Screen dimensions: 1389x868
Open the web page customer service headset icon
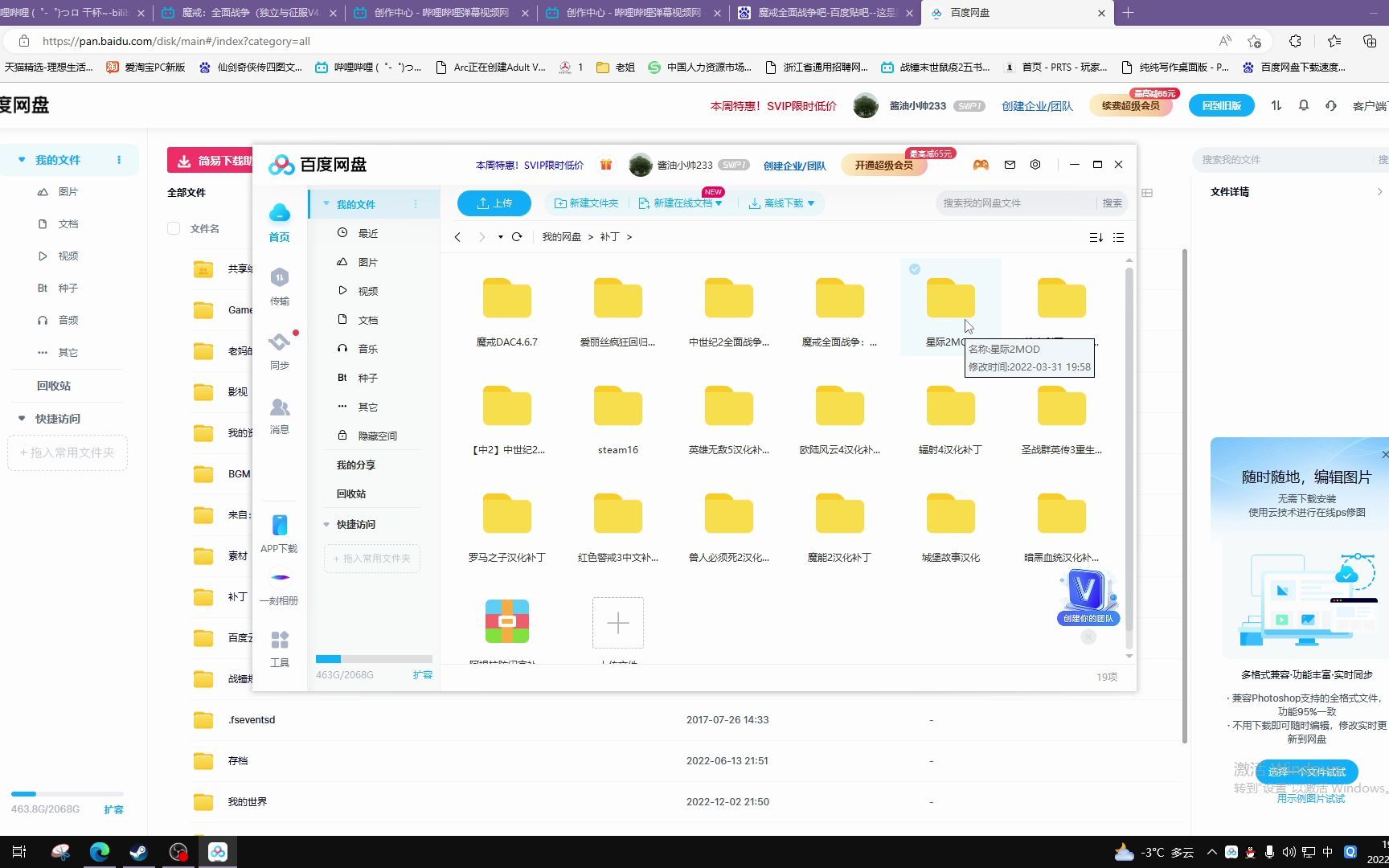coord(1331,105)
